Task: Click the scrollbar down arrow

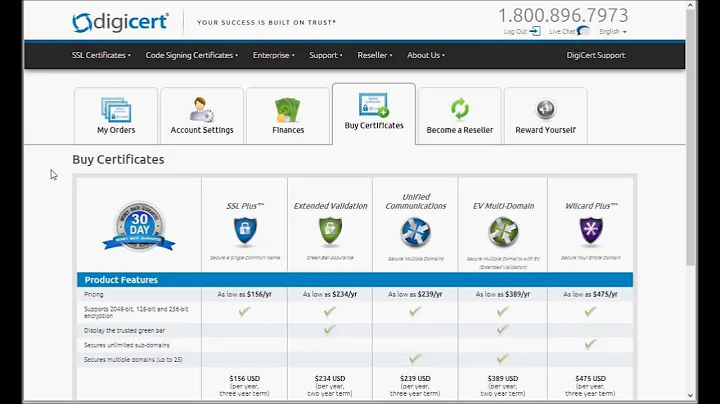Action: (x=691, y=395)
